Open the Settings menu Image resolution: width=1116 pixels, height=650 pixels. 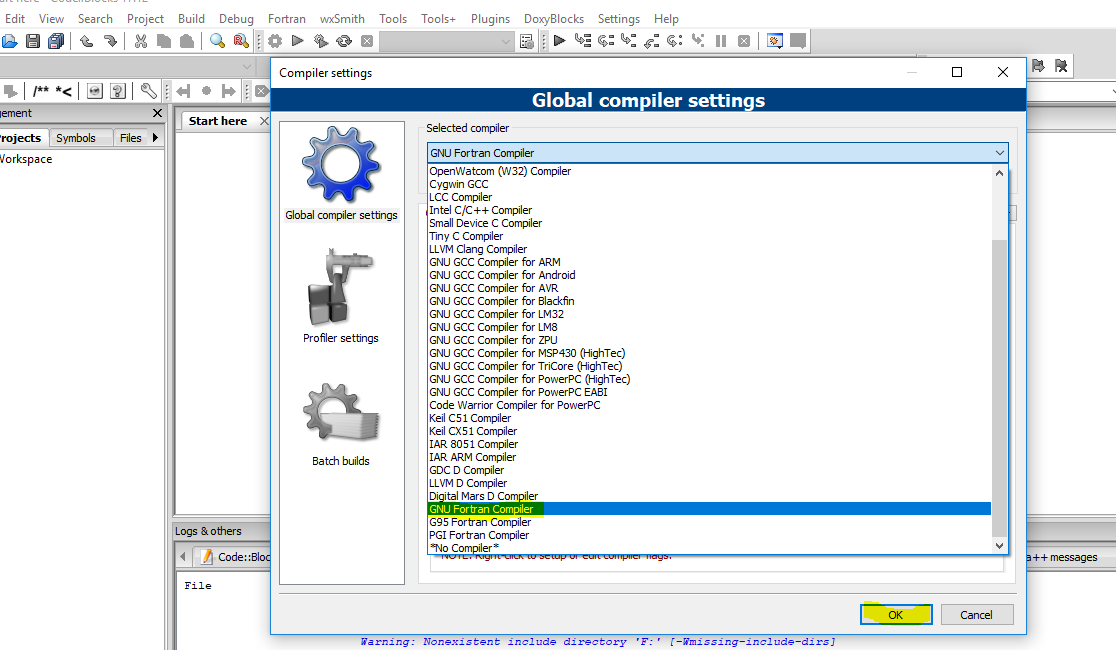(x=618, y=19)
